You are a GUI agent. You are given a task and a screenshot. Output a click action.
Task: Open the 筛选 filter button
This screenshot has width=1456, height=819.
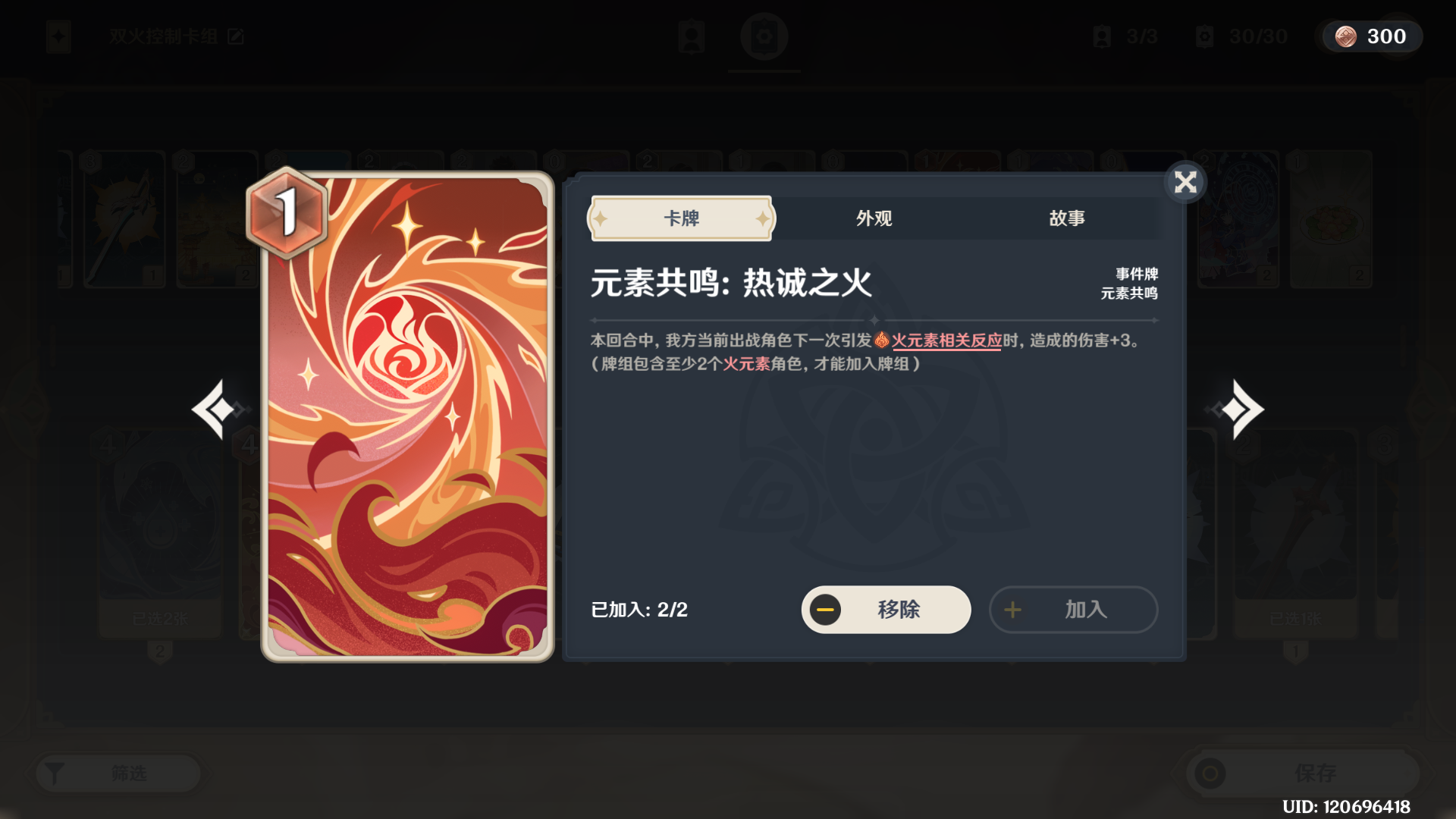coord(119,773)
